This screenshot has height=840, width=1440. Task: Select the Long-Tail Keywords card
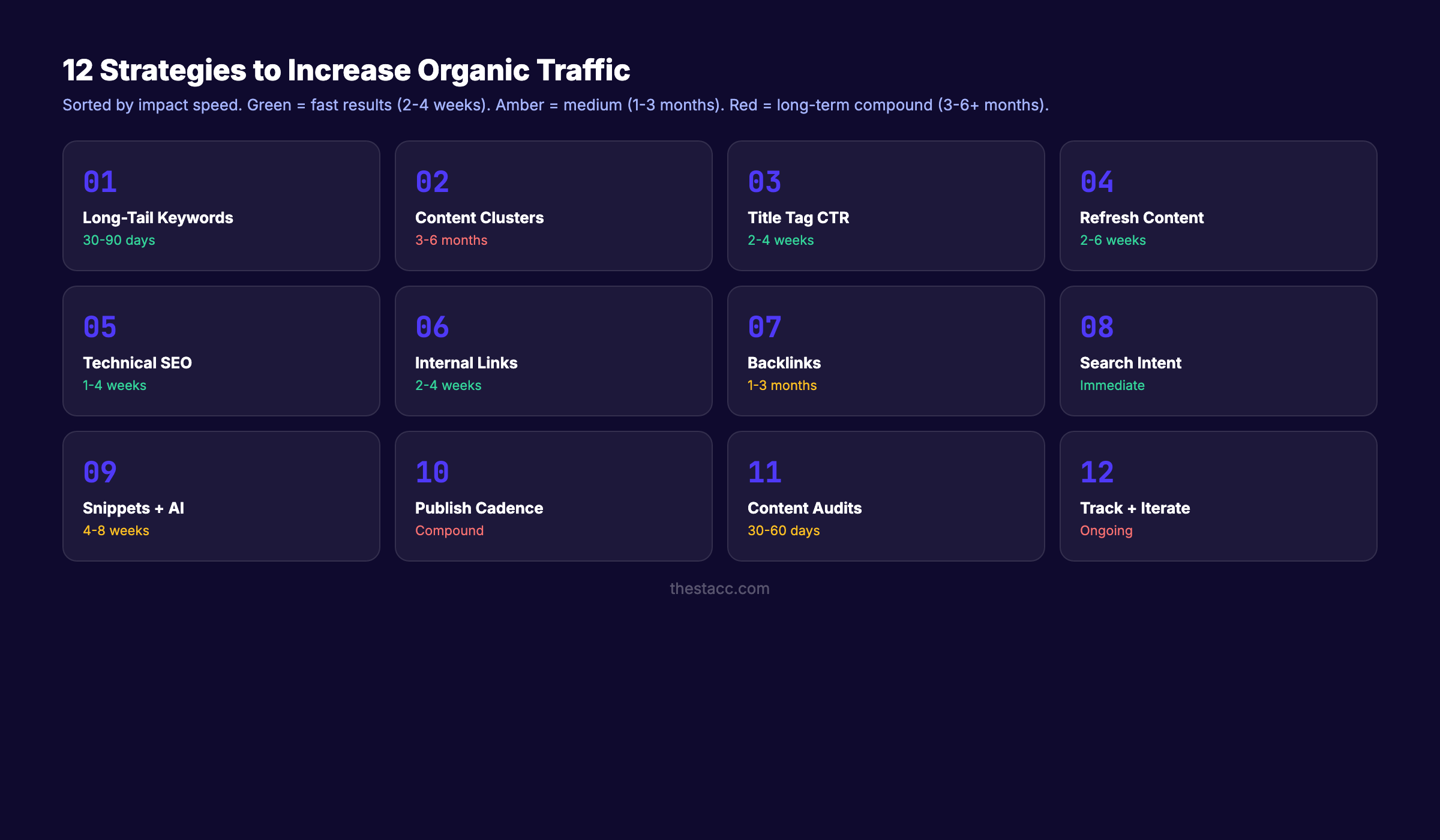pyautogui.click(x=221, y=205)
